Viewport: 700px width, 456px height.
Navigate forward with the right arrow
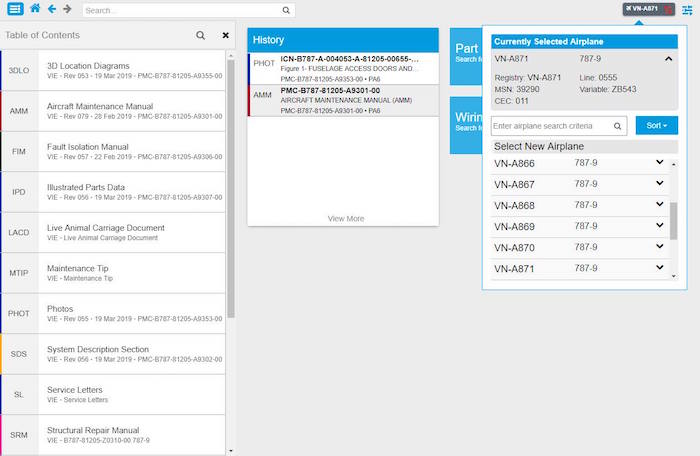click(67, 9)
